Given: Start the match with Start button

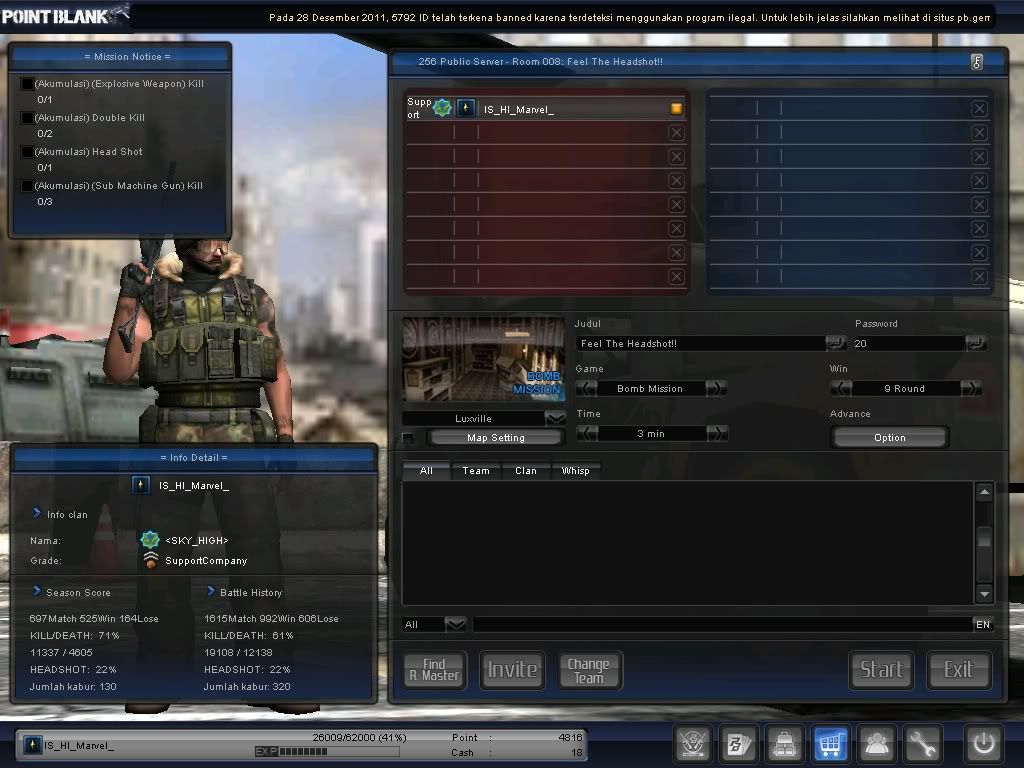Looking at the screenshot, I should 881,670.
